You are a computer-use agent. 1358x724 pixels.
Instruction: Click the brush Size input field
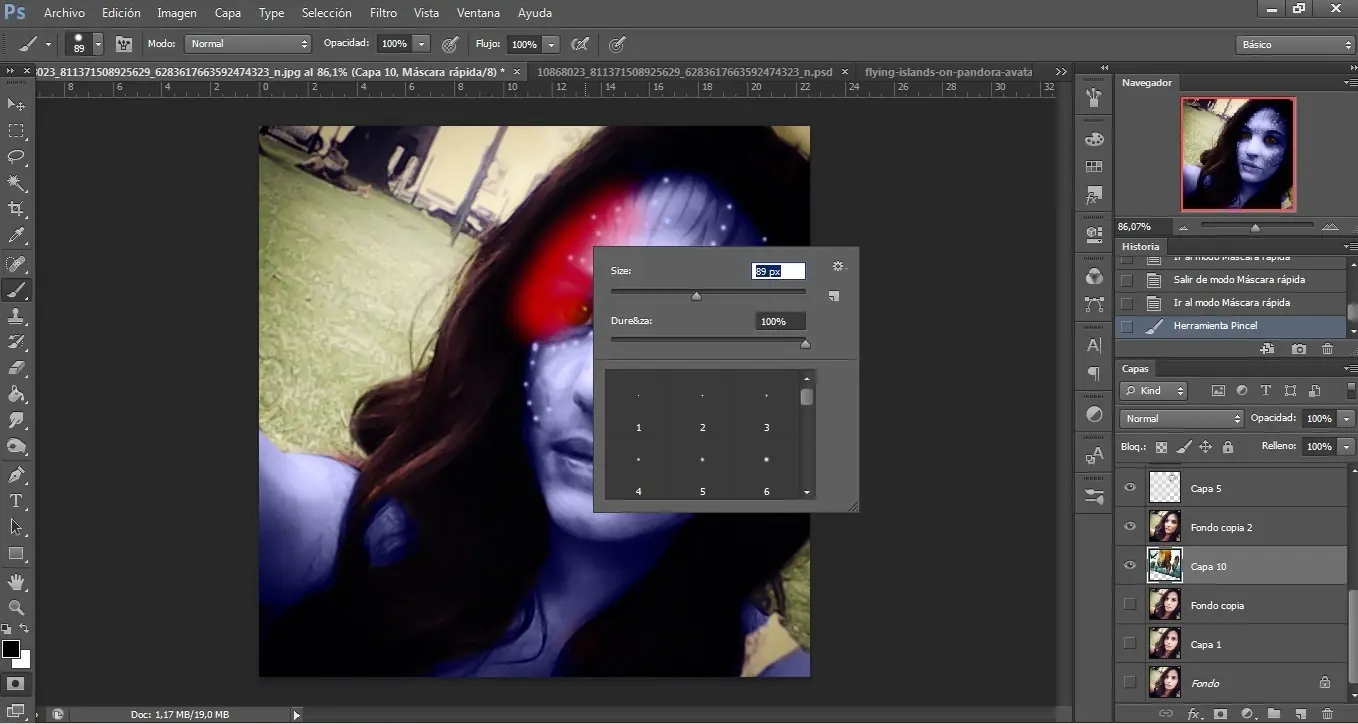[779, 271]
